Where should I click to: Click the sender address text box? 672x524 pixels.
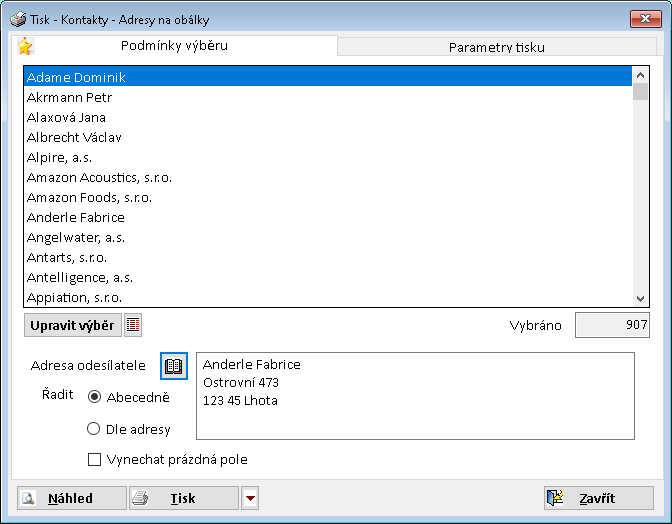pos(415,395)
